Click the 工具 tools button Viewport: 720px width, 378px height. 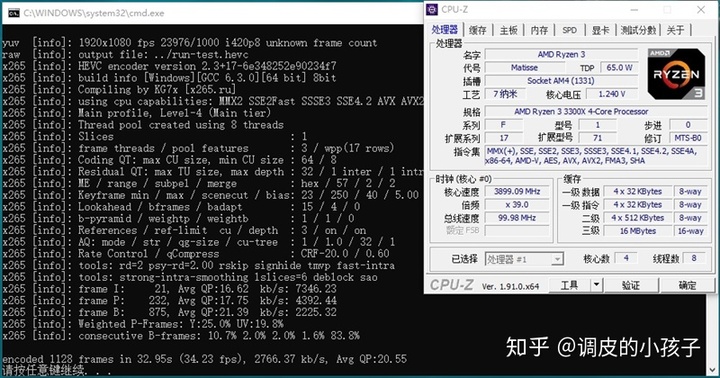coord(569,285)
